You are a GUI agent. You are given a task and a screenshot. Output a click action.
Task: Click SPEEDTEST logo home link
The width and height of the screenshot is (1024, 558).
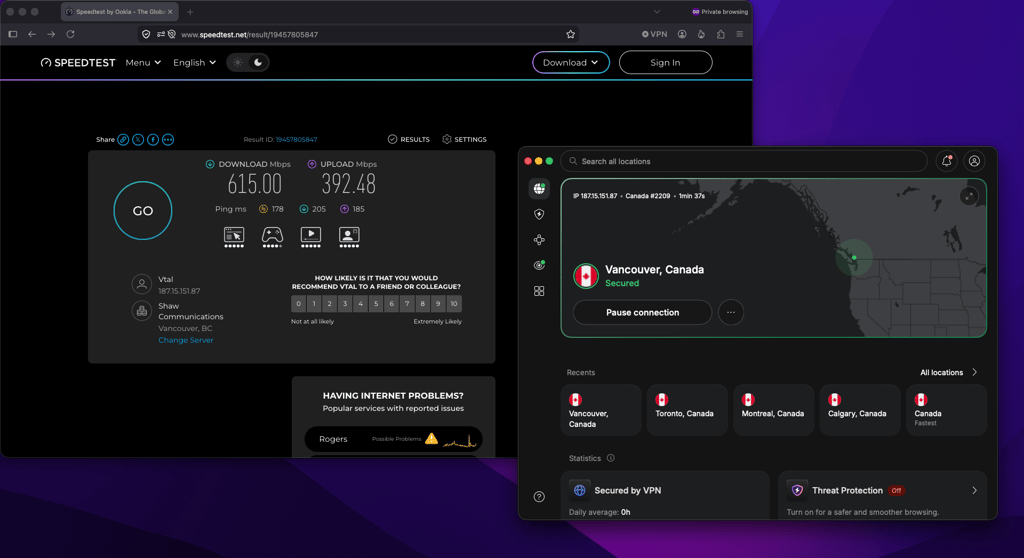tap(78, 62)
